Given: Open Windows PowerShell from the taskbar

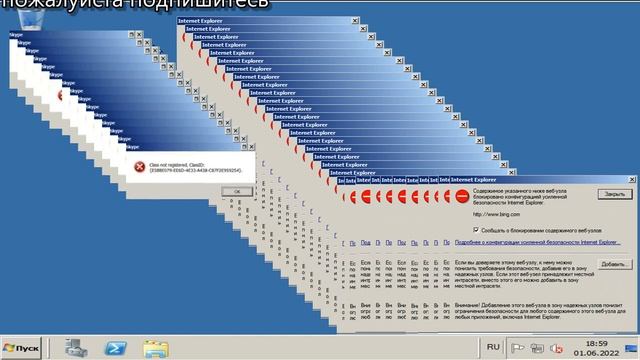Looking at the screenshot, I should click(x=116, y=349).
